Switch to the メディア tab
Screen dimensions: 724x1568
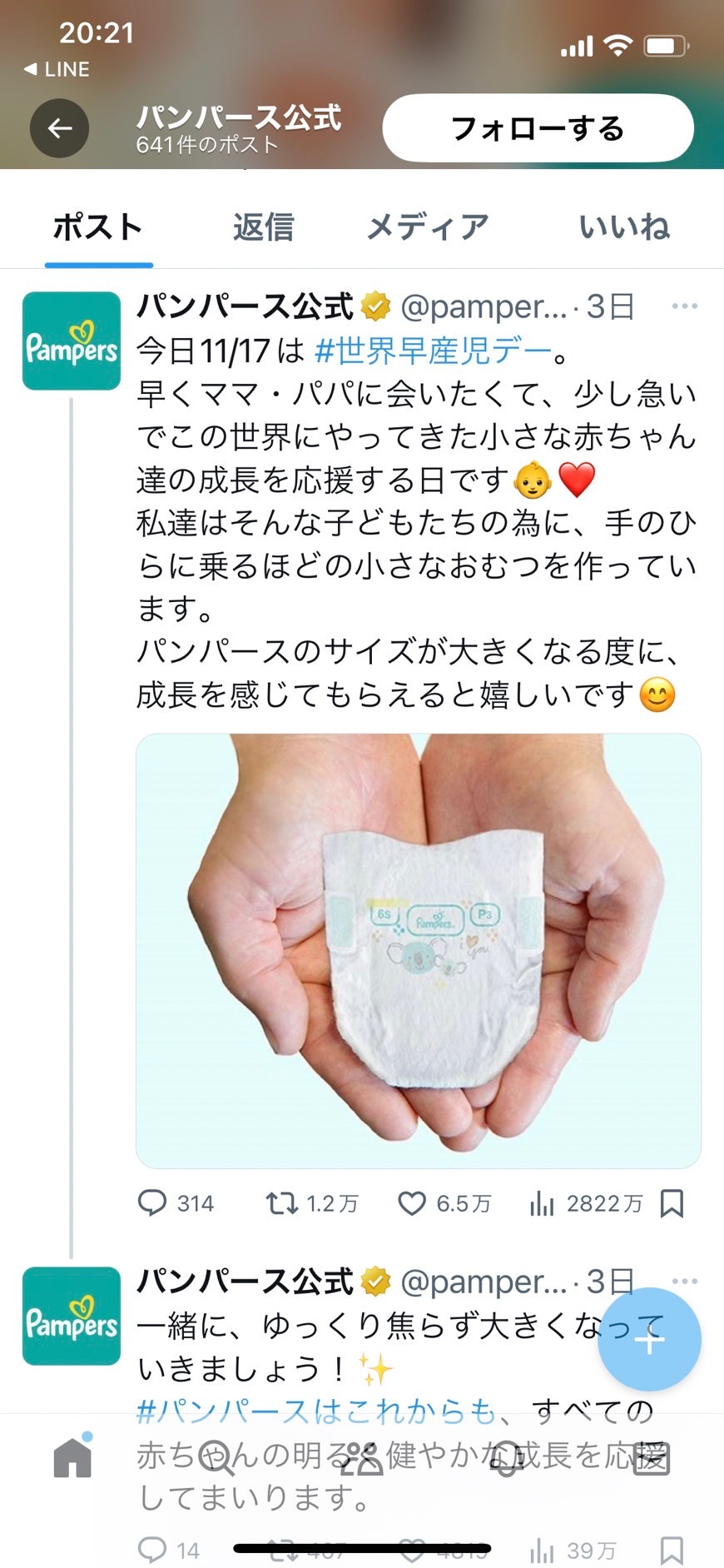pos(428,226)
